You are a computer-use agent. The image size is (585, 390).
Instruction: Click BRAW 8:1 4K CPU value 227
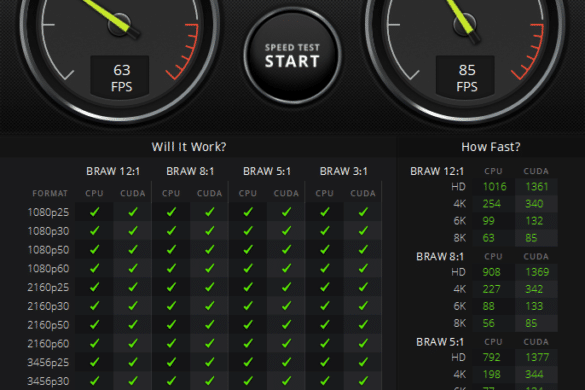(x=491, y=289)
